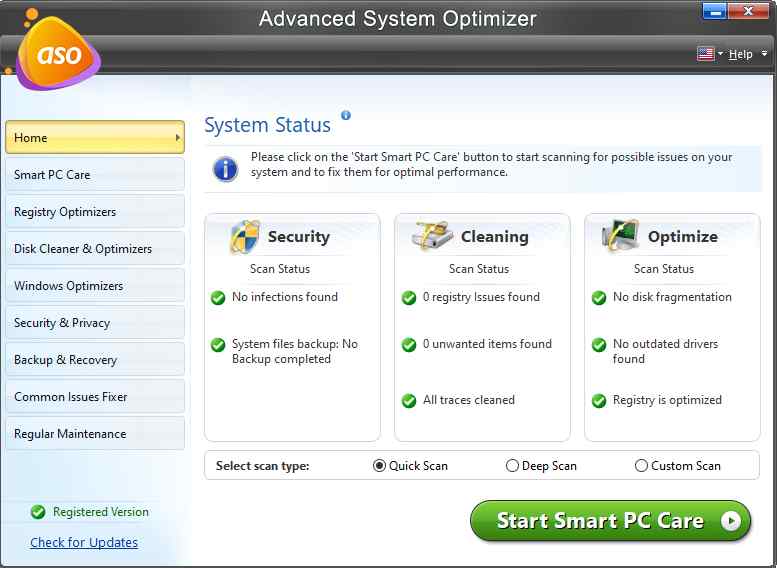The height and width of the screenshot is (568, 777).
Task: Select the Deep Scan radio button
Action: point(512,466)
